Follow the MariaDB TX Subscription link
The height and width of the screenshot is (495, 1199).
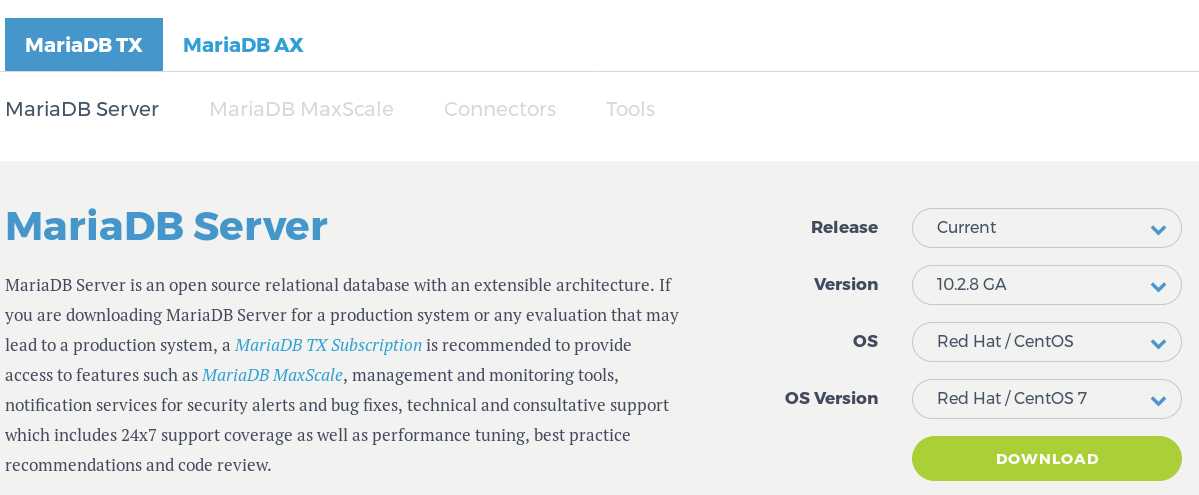(x=328, y=345)
